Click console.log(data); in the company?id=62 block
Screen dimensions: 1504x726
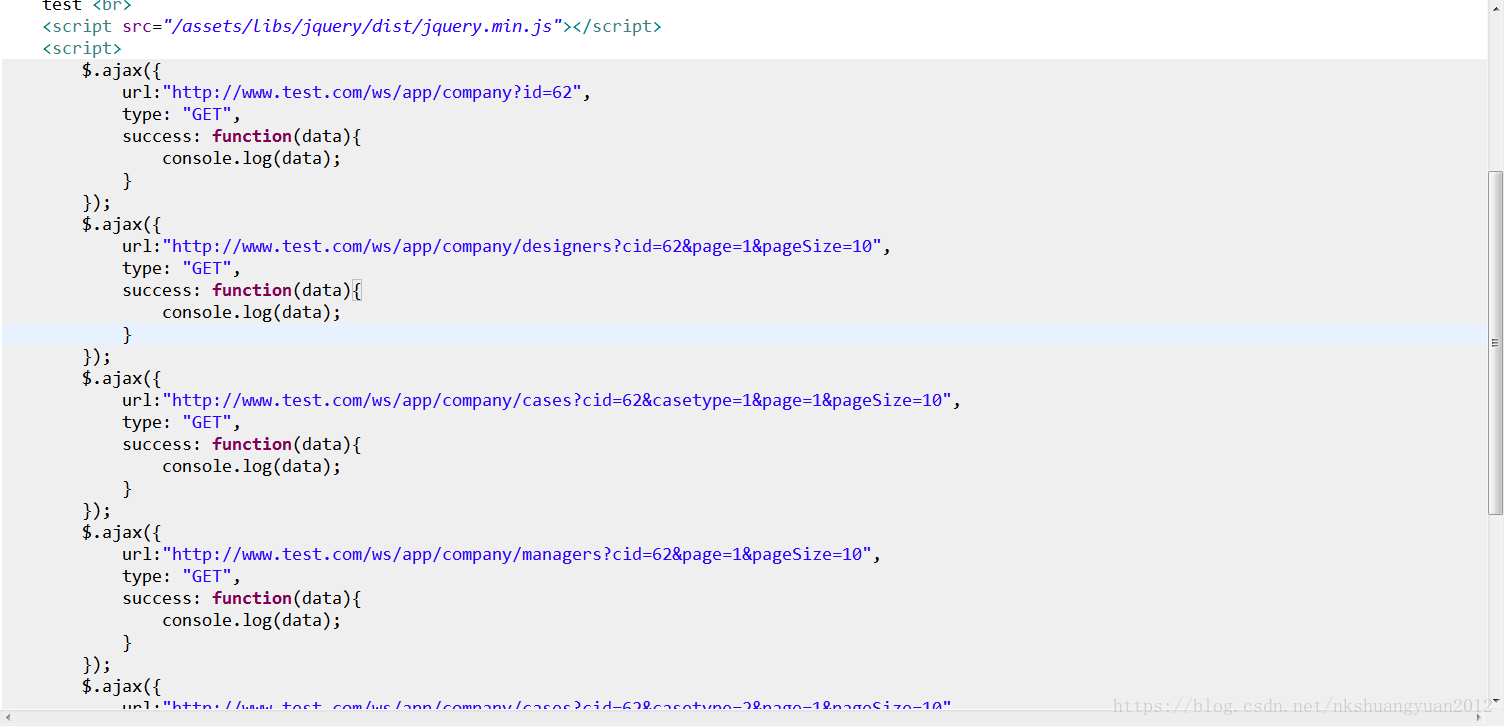252,158
